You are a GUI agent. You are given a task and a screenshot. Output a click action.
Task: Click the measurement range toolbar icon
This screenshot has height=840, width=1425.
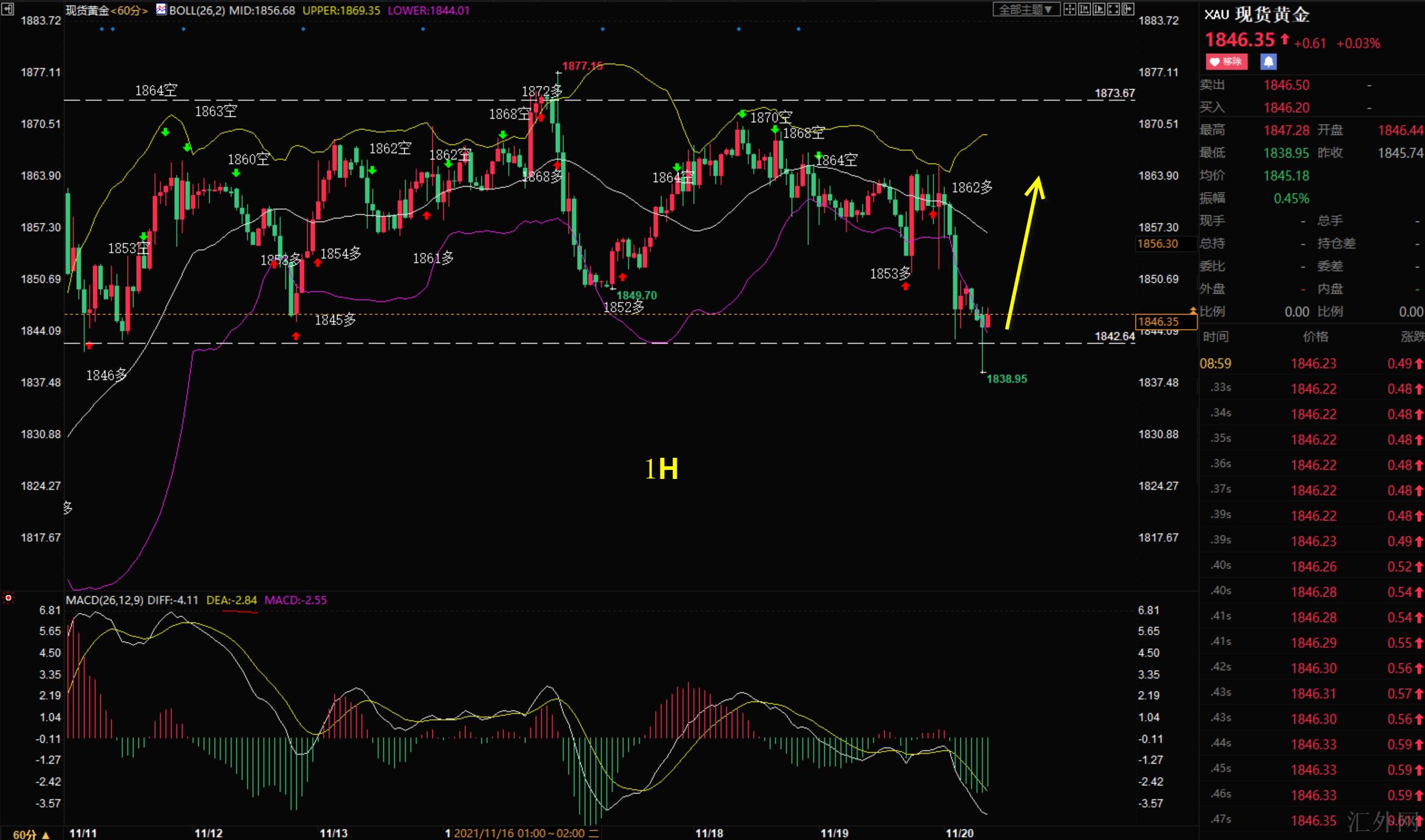[1084, 9]
